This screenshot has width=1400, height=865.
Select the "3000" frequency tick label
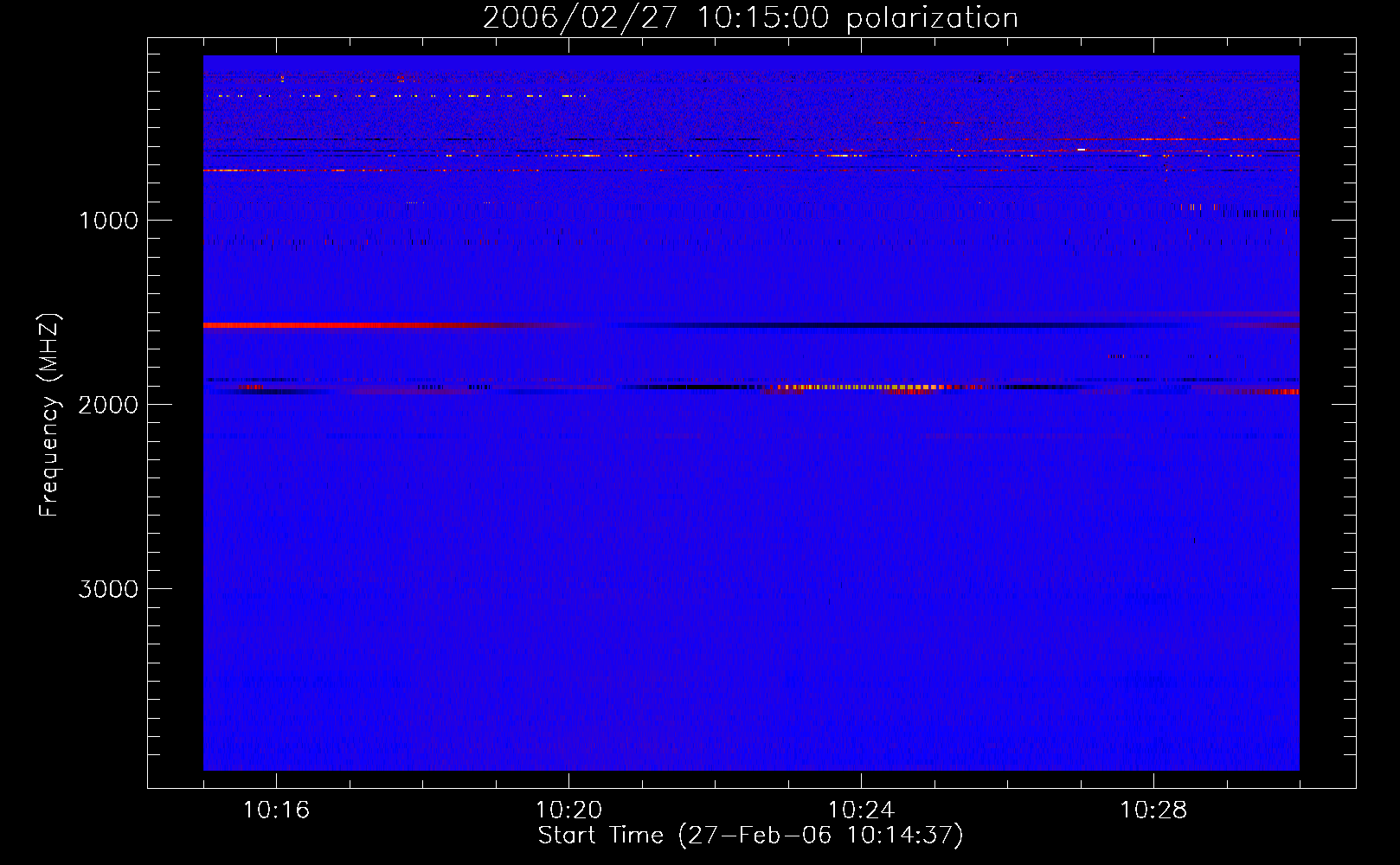coord(108,589)
